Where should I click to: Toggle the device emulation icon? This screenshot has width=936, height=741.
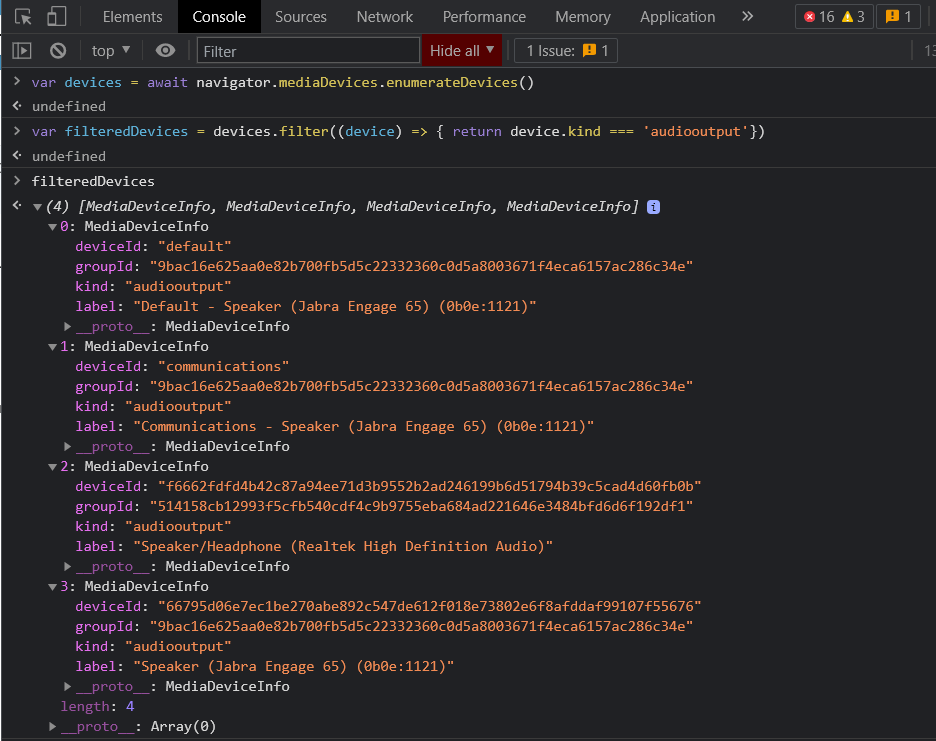pyautogui.click(x=54, y=16)
